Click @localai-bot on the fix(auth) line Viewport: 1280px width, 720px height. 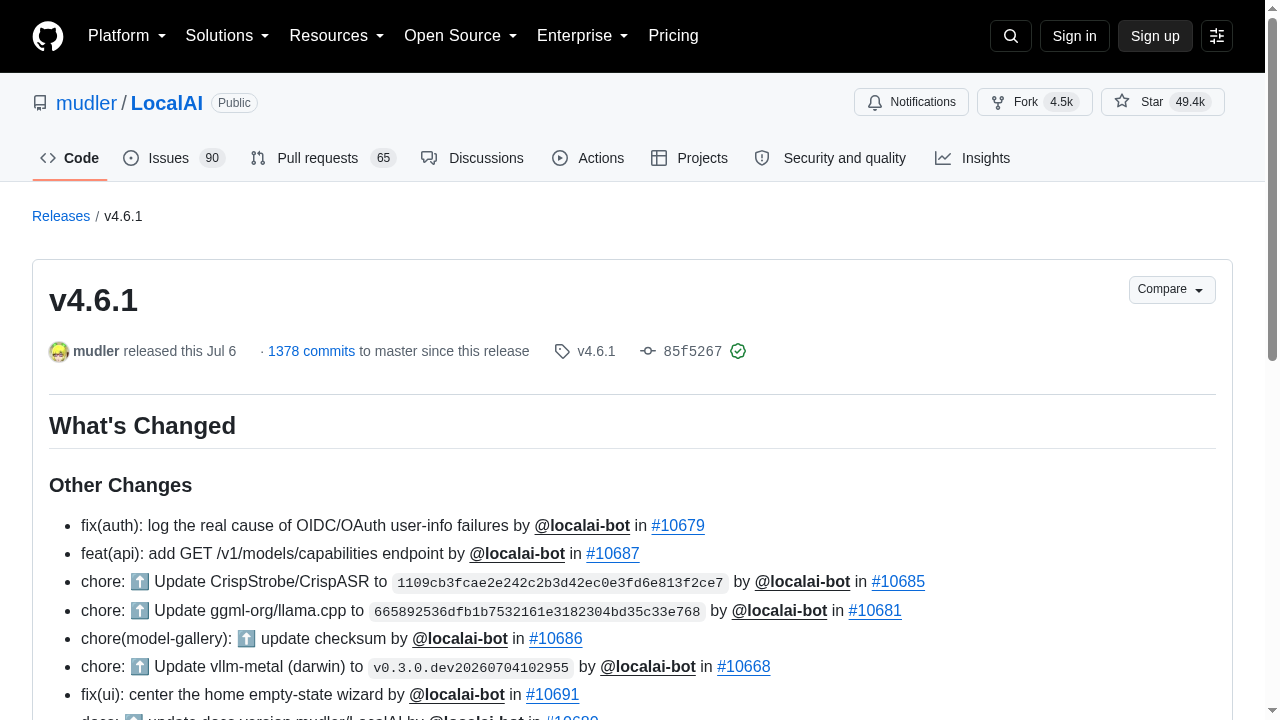tap(582, 525)
